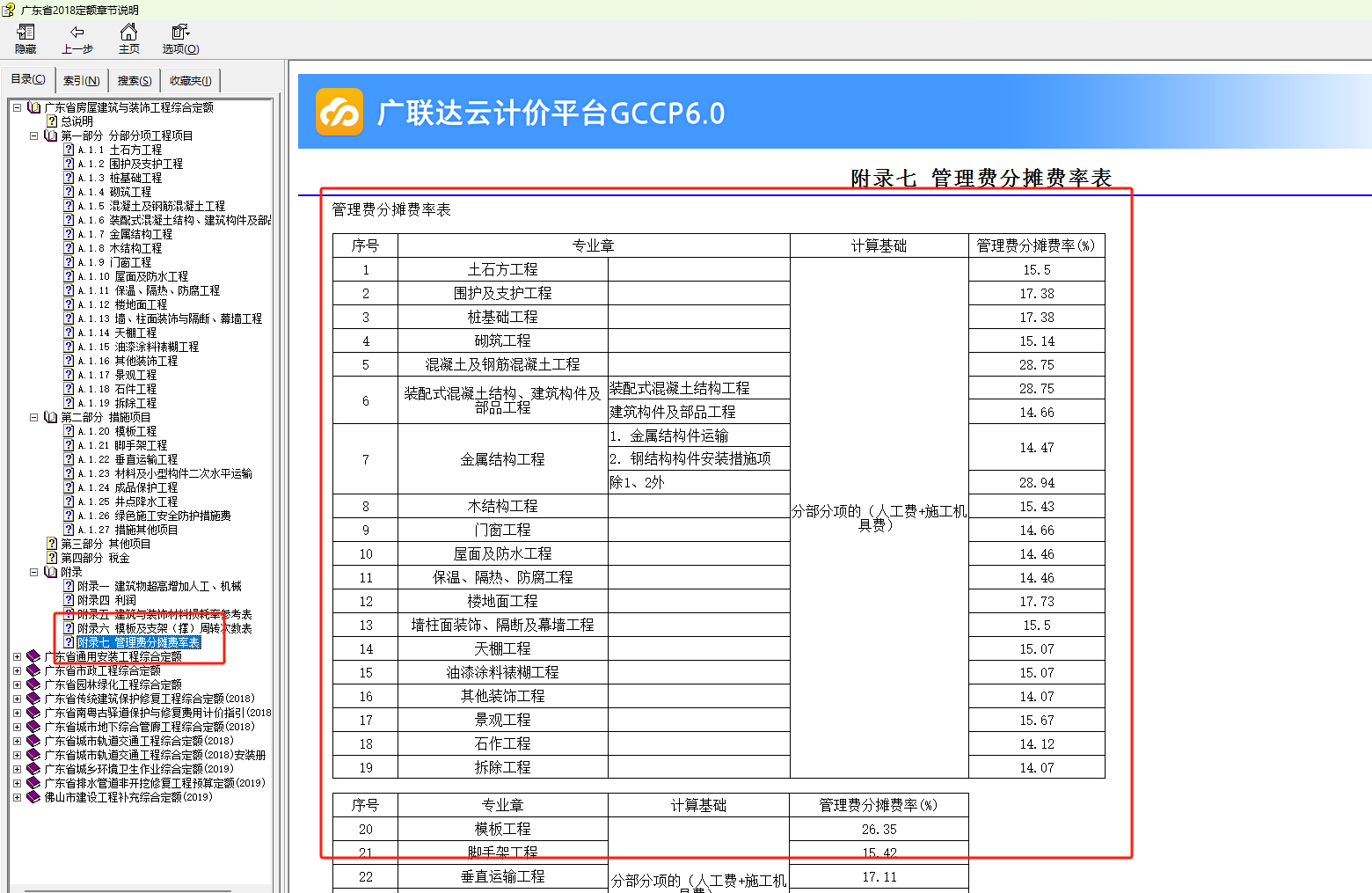Open A.1.19 拆除工程 topic
This screenshot has width=1372, height=893.
click(x=117, y=403)
